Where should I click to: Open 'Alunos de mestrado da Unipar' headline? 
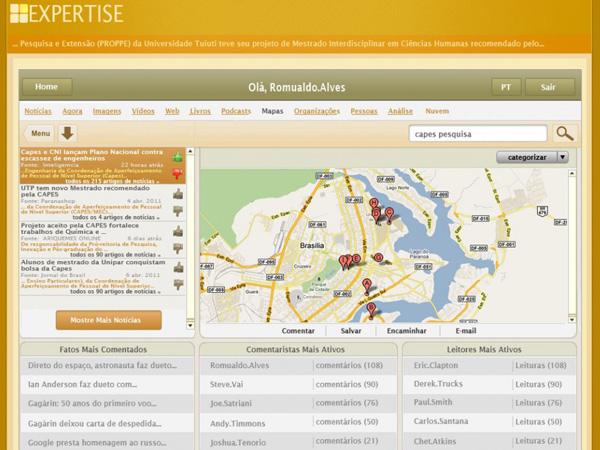point(93,265)
